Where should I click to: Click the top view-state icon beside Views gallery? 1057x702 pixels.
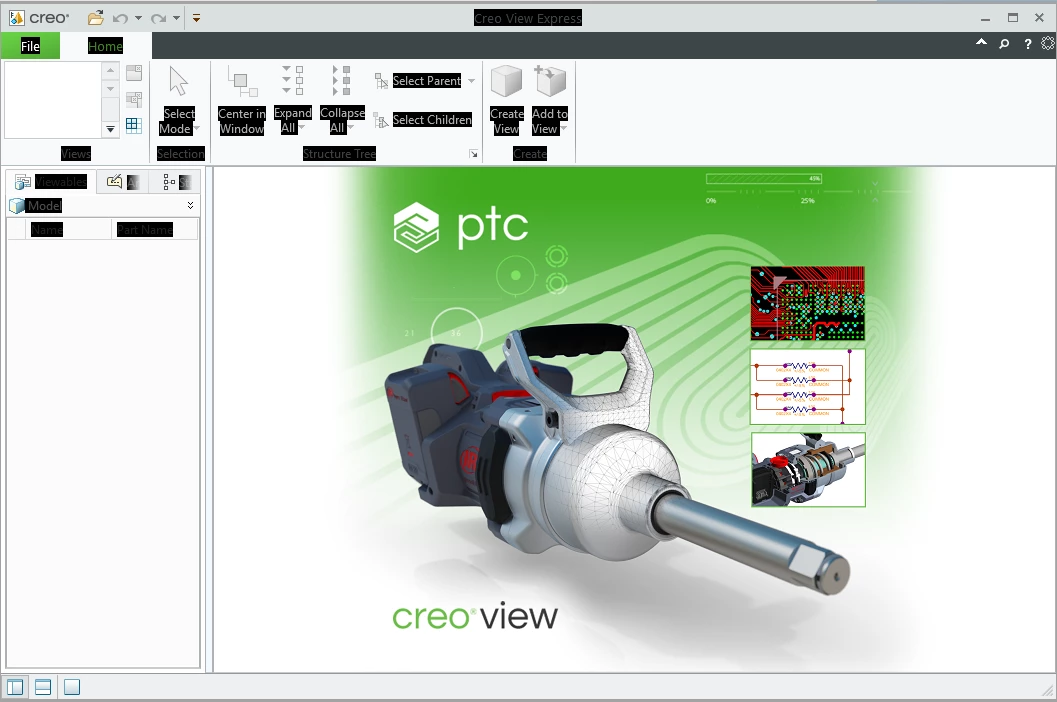(134, 73)
